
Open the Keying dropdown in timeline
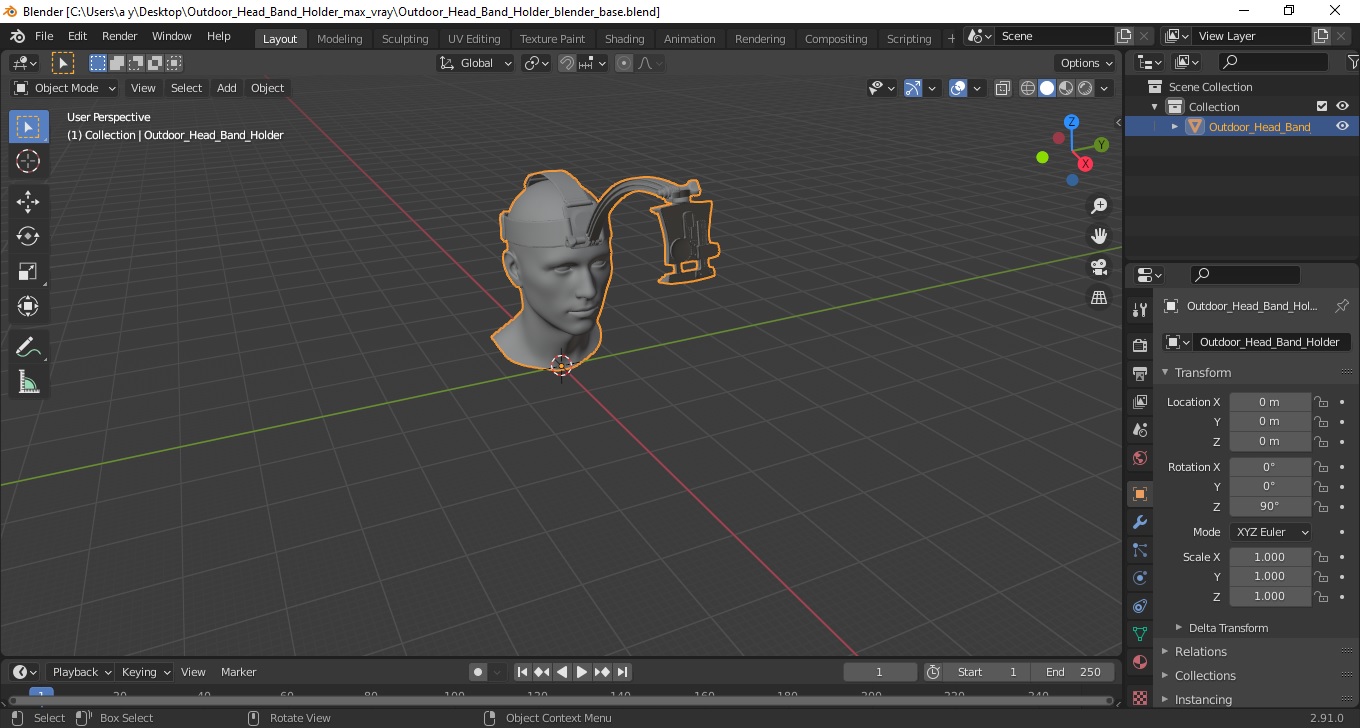(145, 672)
